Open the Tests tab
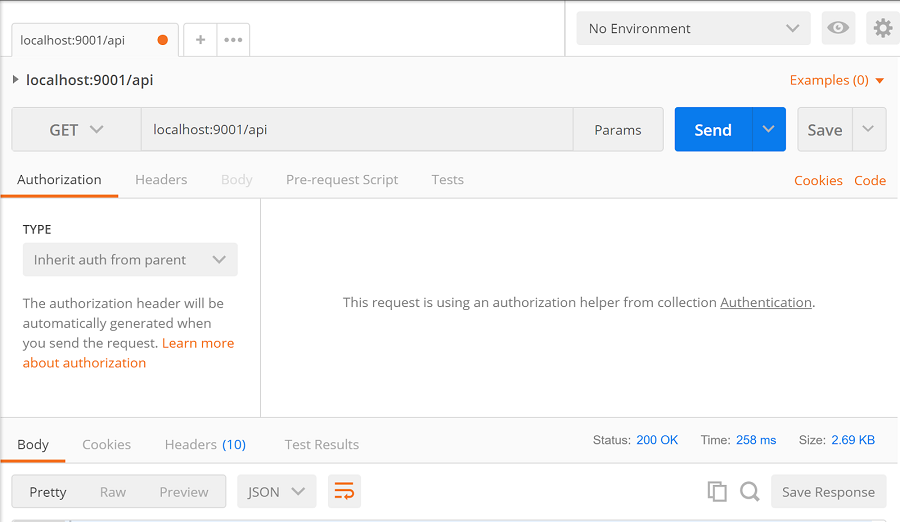 point(448,180)
